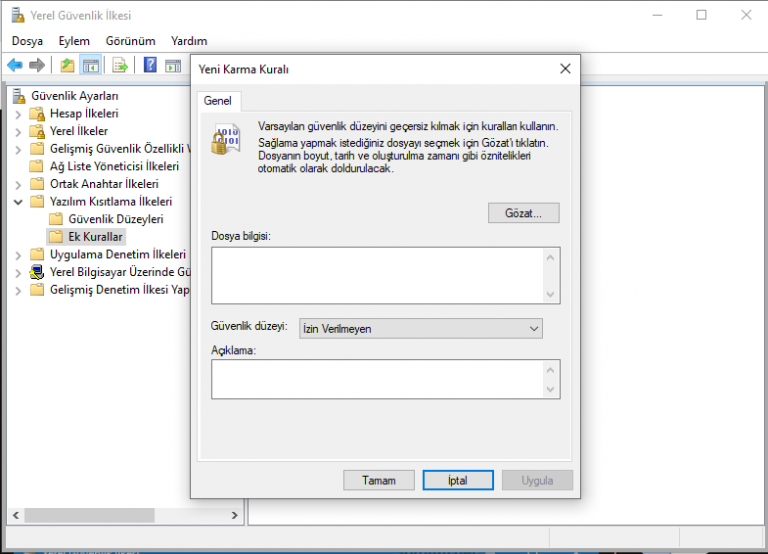Select the Genel tab

[217, 100]
